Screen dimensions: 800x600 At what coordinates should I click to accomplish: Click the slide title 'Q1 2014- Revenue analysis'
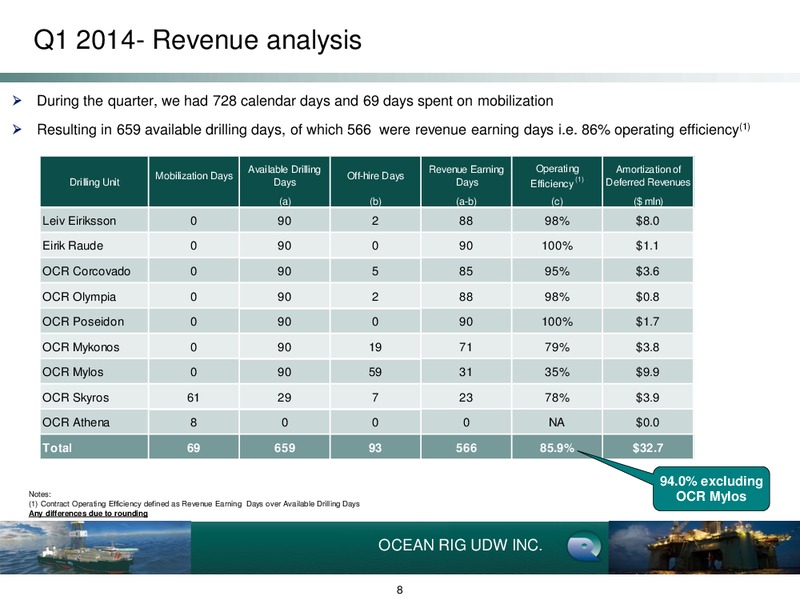coord(197,40)
